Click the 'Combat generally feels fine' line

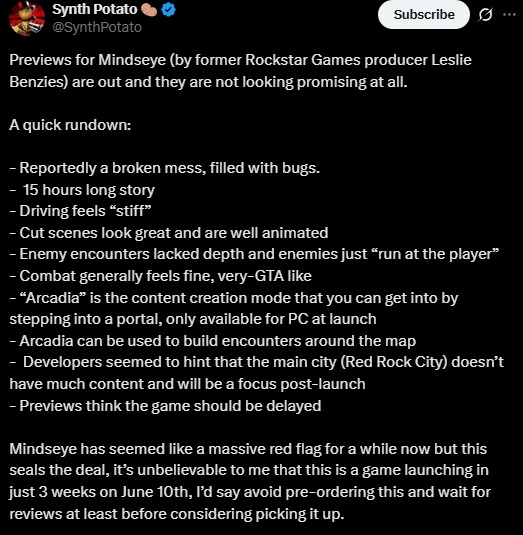160,276
